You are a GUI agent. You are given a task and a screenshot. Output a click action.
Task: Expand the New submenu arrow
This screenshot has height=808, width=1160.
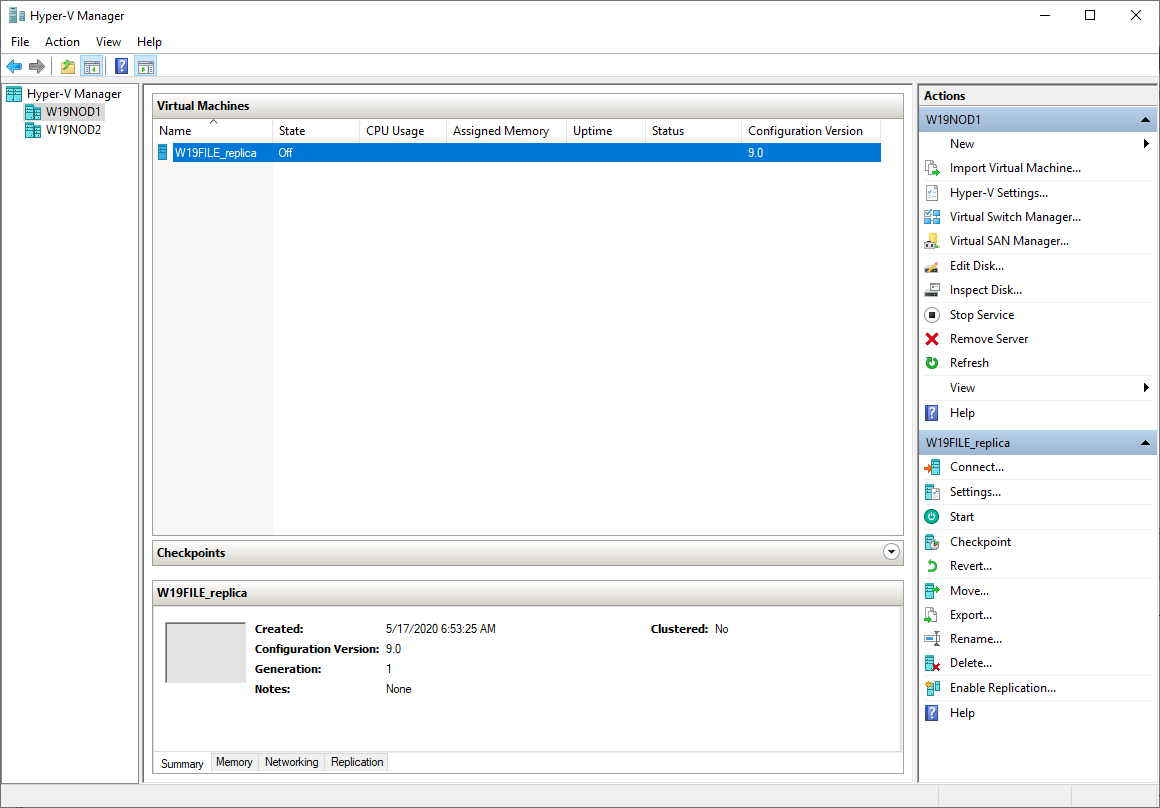pos(1146,144)
